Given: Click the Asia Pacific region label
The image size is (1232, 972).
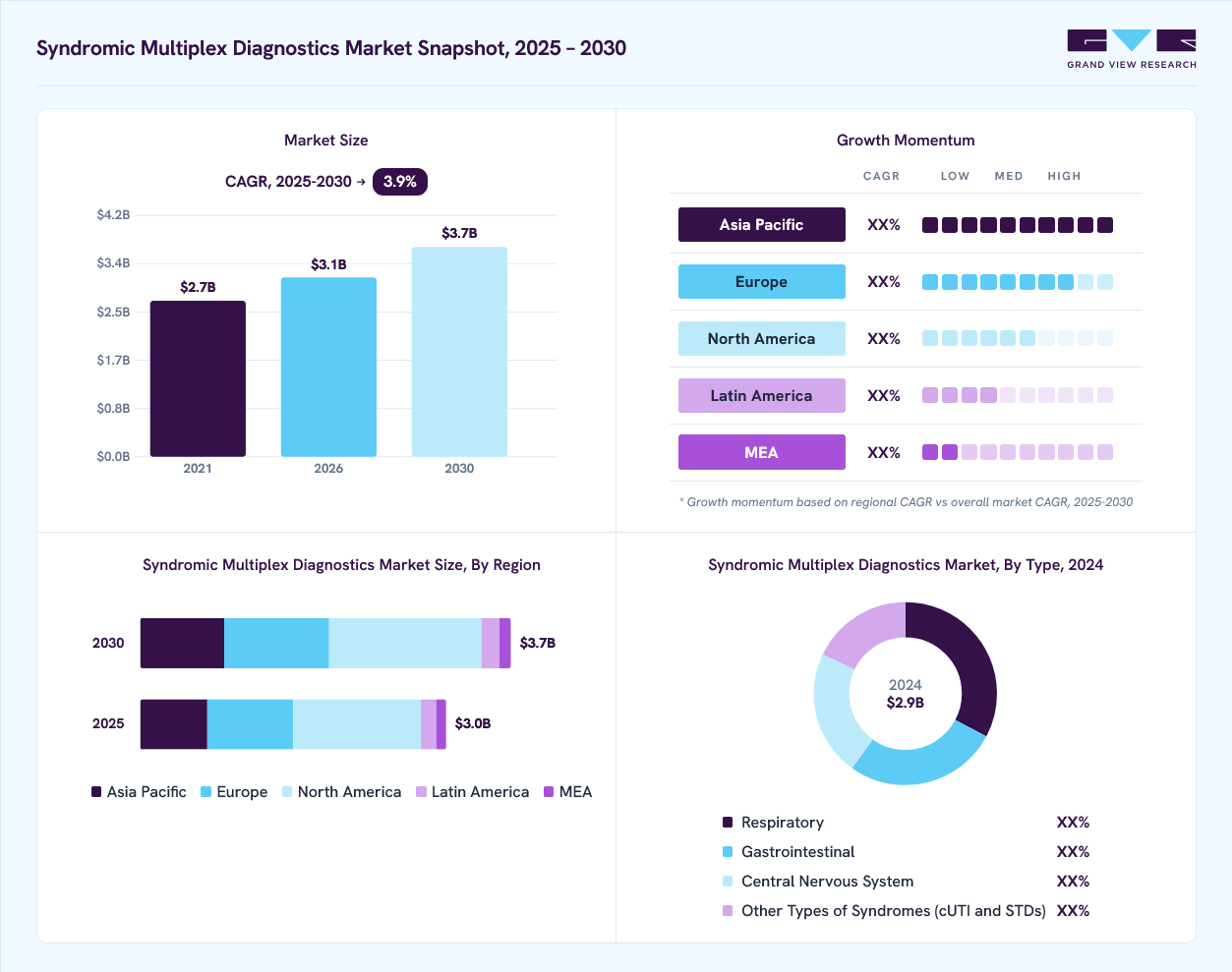Looking at the screenshot, I should (762, 225).
